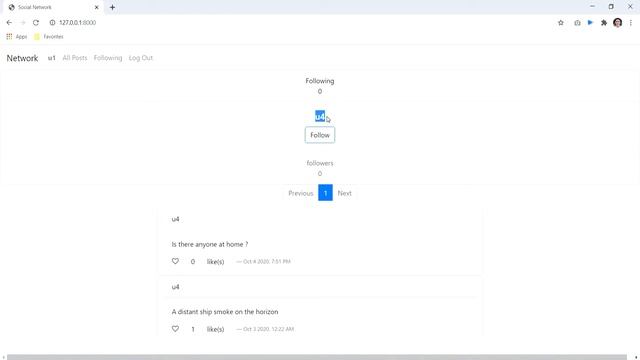
Task: Bookmark this page with the star icon
Action: point(561,23)
